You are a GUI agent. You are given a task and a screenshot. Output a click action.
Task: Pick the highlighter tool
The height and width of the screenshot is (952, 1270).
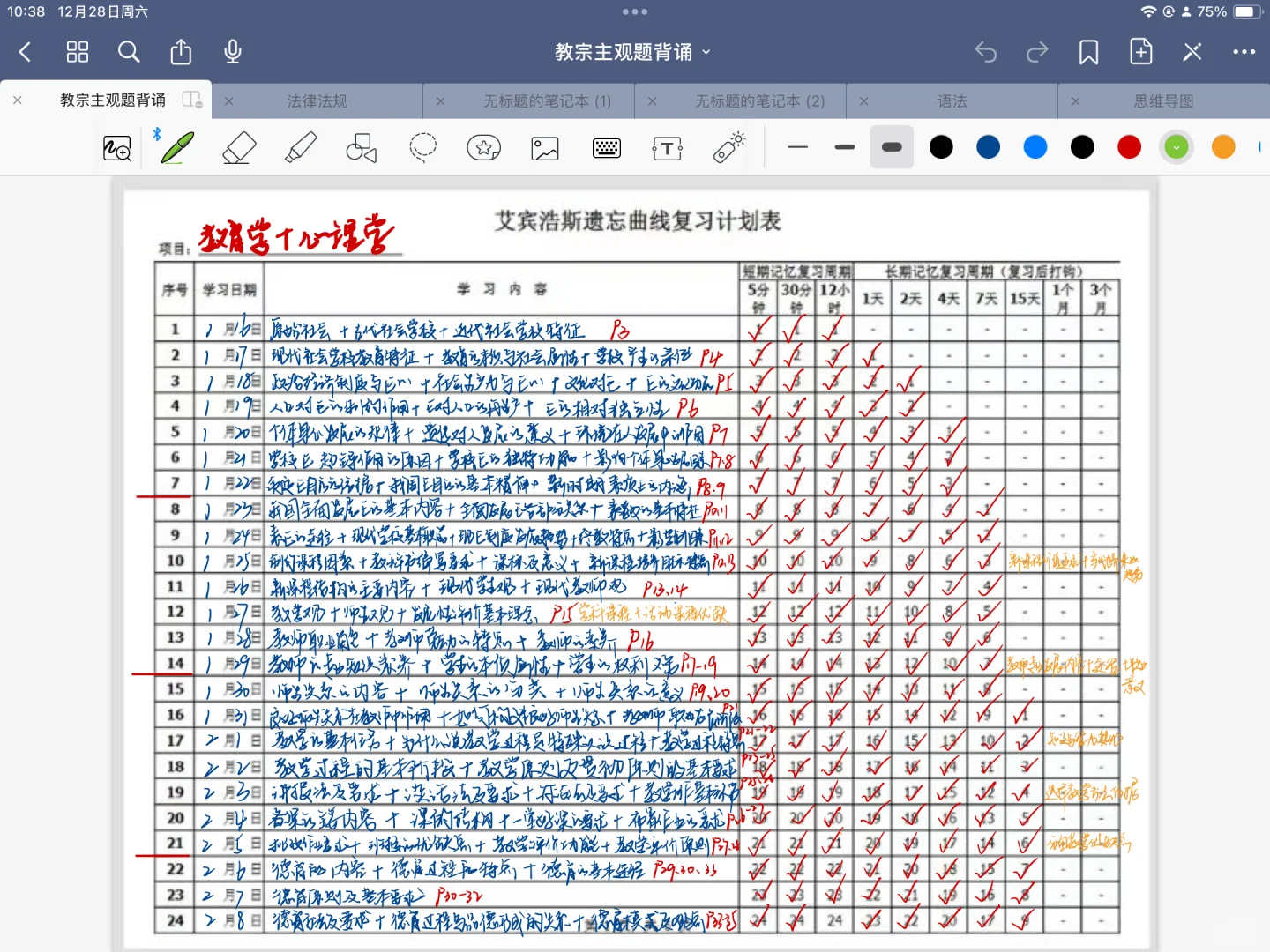[300, 147]
